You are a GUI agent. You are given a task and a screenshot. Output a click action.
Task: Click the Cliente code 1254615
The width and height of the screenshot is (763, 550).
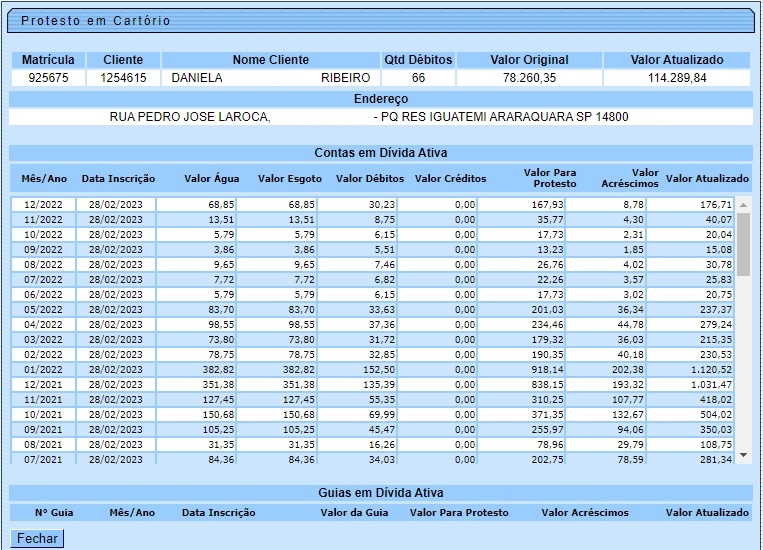[123, 78]
